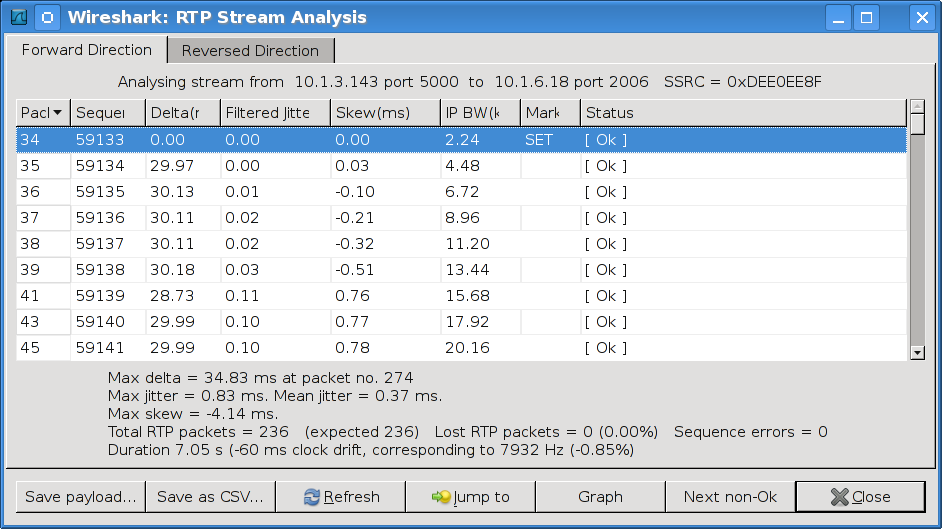Open the Graph view

(600, 497)
